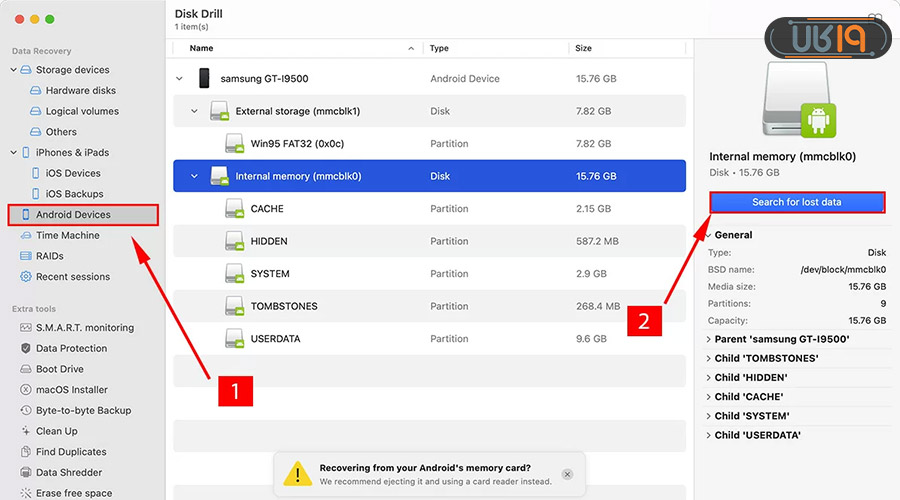Click the Search for lost data button

tap(797, 202)
